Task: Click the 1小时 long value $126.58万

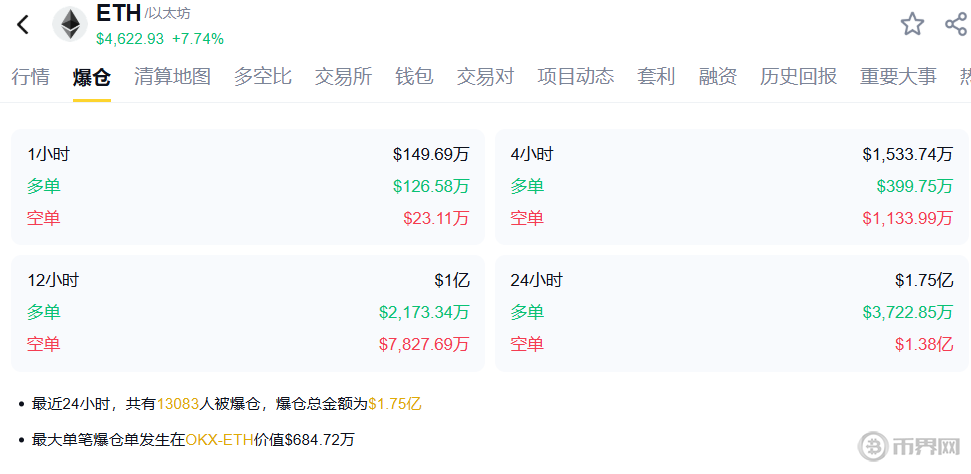Action: [x=431, y=186]
